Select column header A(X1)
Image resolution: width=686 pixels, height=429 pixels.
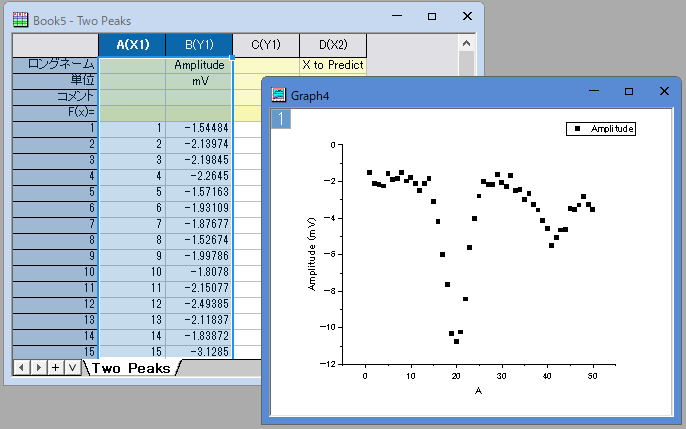[x=132, y=45]
